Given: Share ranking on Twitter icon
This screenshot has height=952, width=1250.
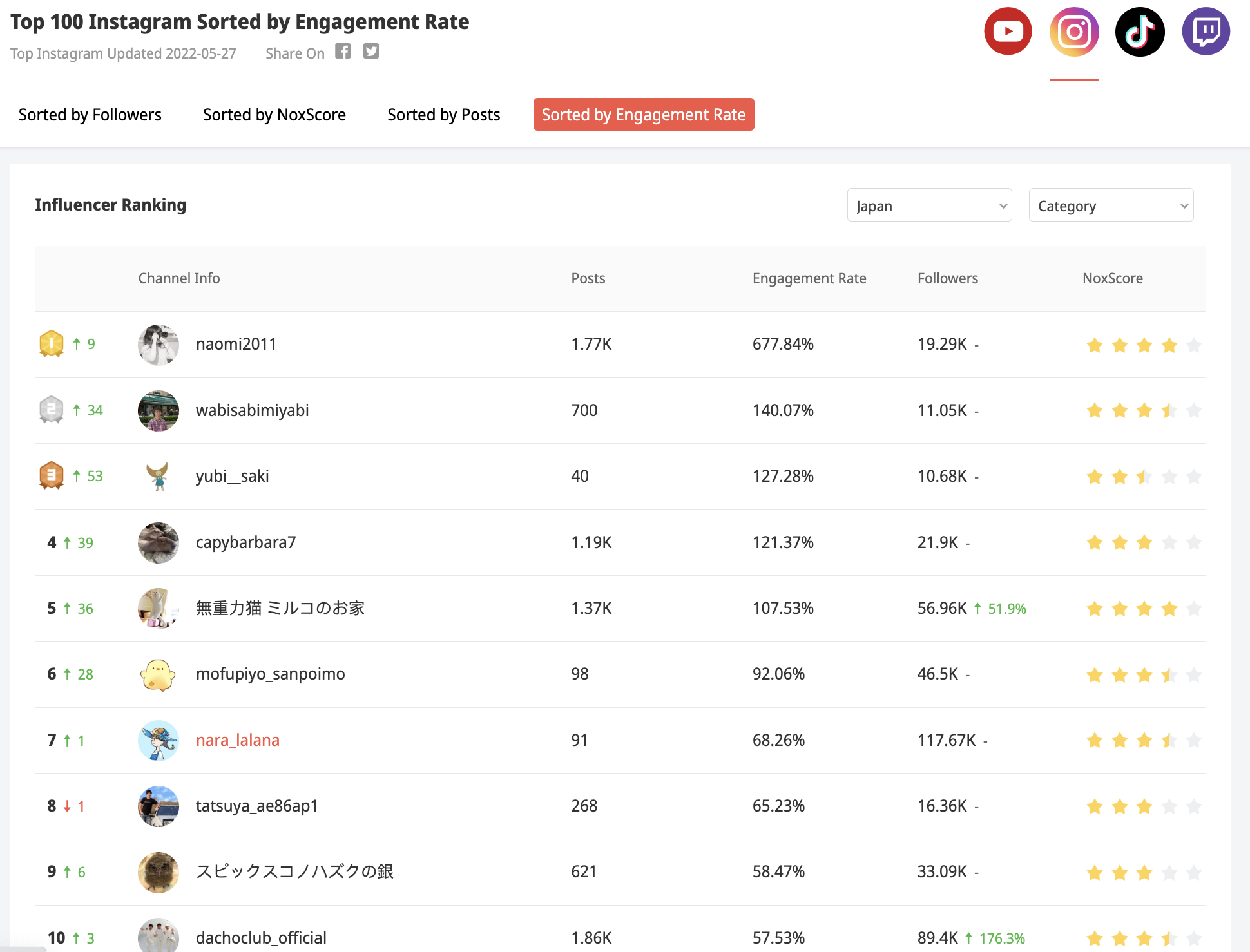Looking at the screenshot, I should click(x=371, y=52).
